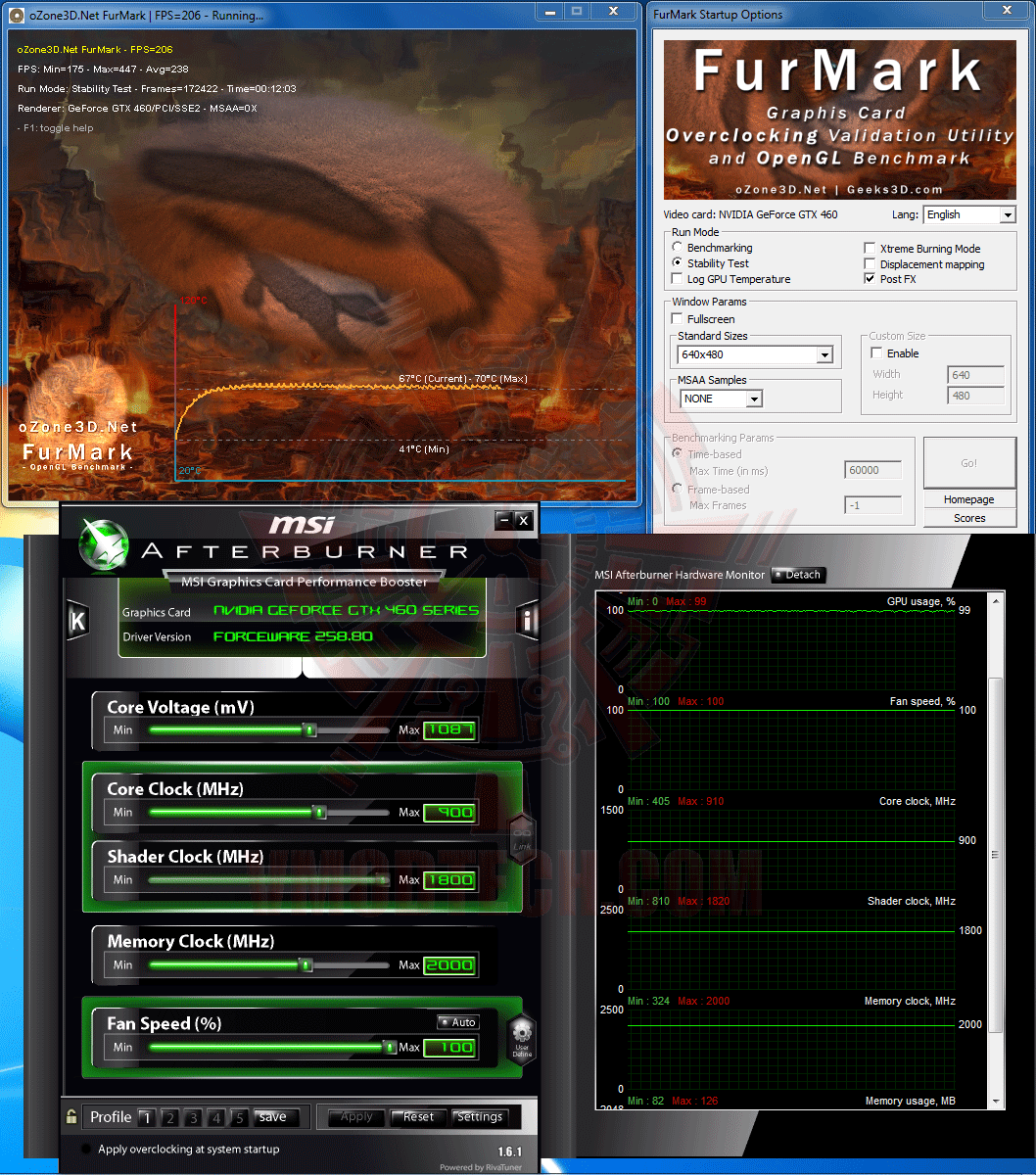Screen dimensions: 1036x1175
Task: Click the Fan Speed slider handle
Action: pyautogui.click(x=390, y=1047)
